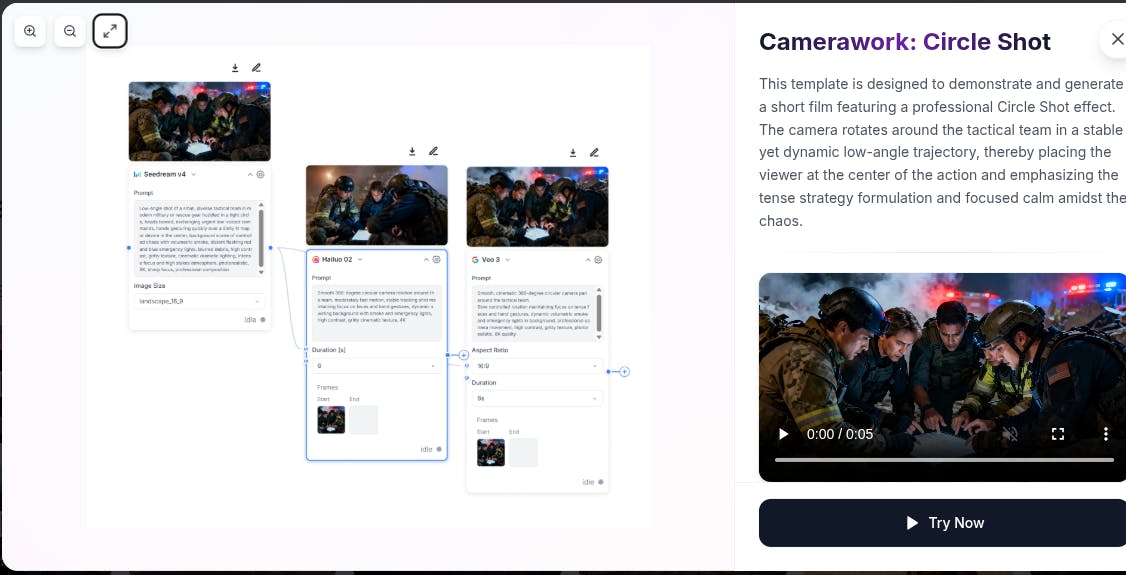This screenshot has width=1126, height=575.
Task: Click the Hailuo 02 prompt text box
Action: pos(376,313)
